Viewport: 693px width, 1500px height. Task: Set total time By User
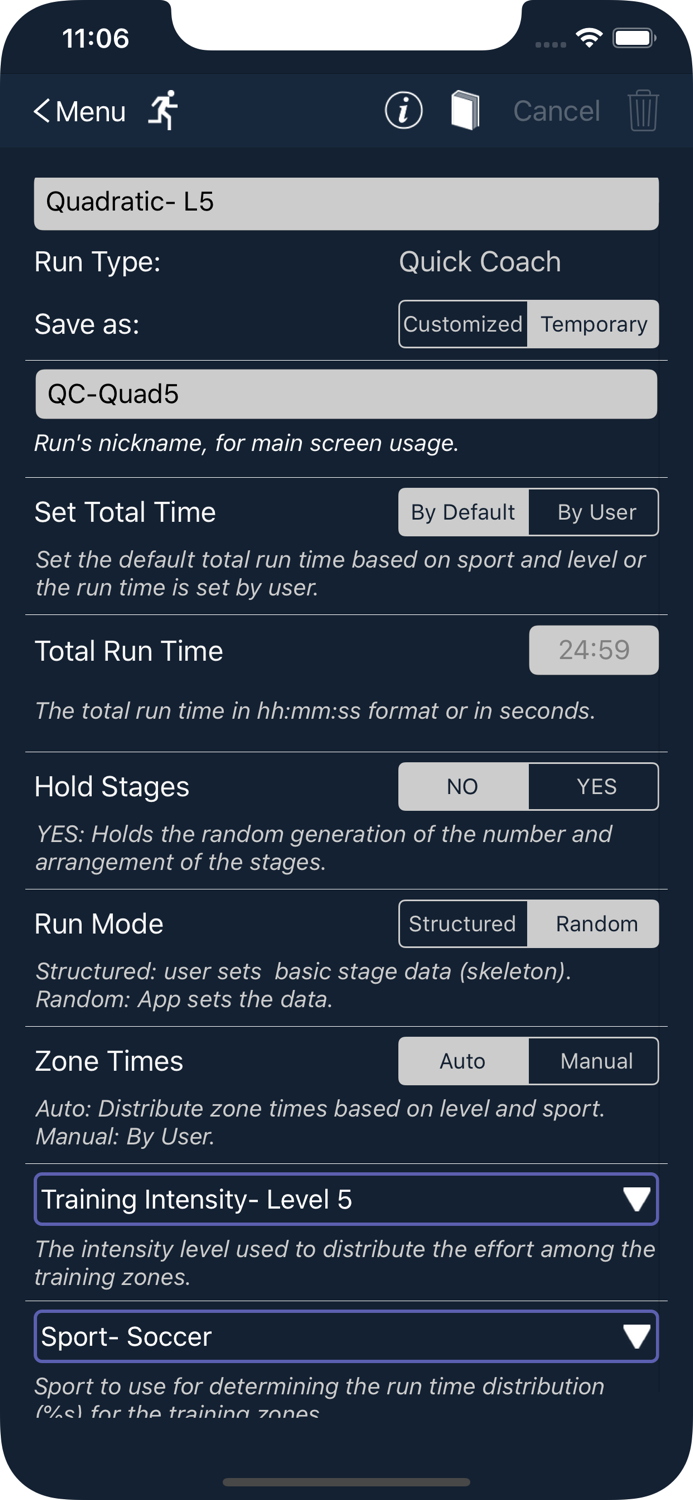596,512
